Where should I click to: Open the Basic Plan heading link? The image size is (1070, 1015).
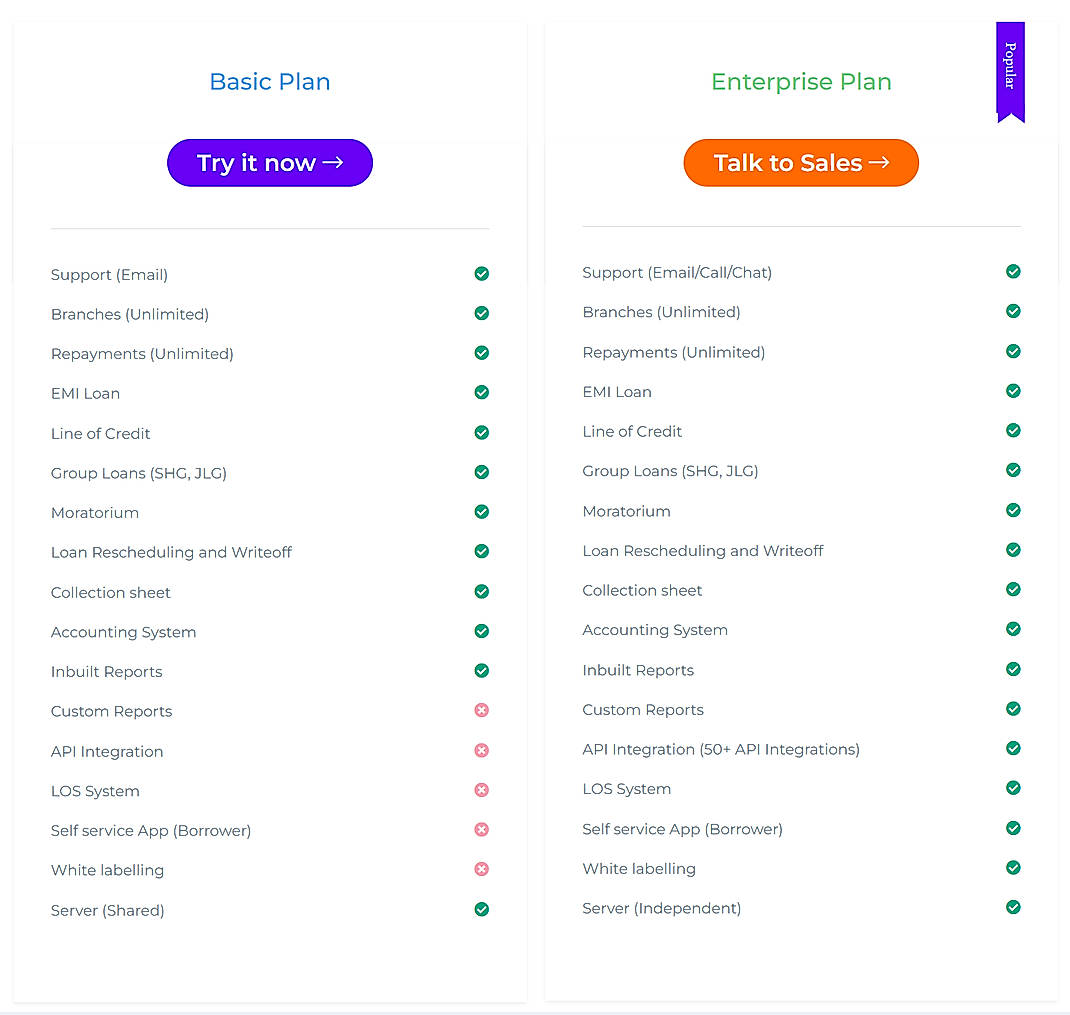[269, 82]
